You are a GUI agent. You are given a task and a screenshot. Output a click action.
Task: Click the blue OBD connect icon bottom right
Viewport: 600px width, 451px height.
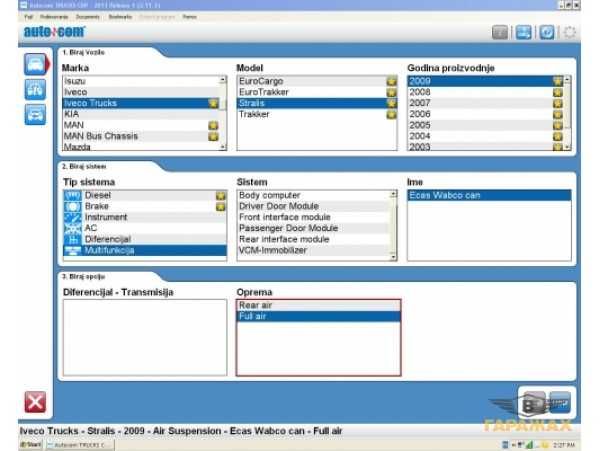pyautogui.click(x=560, y=402)
